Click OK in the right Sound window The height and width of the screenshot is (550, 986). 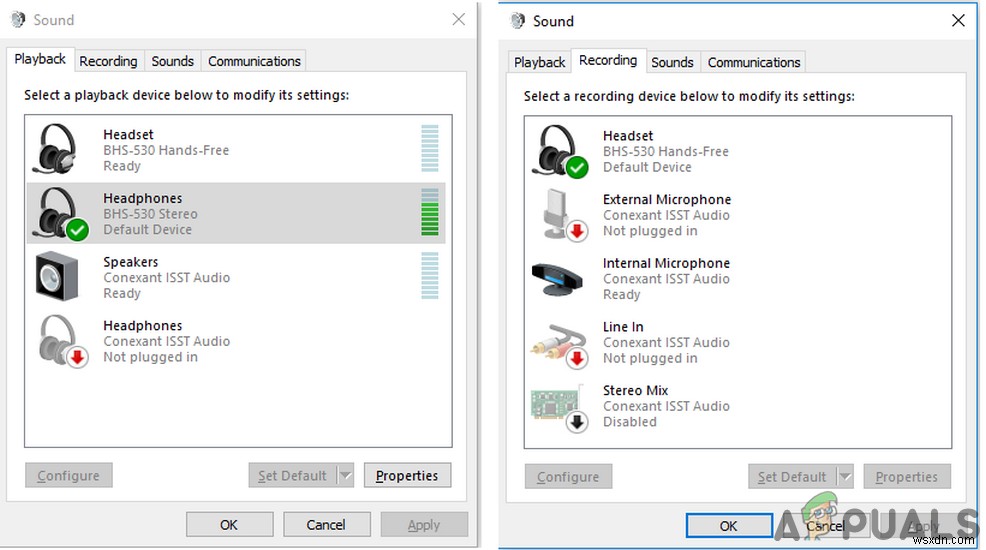point(729,526)
